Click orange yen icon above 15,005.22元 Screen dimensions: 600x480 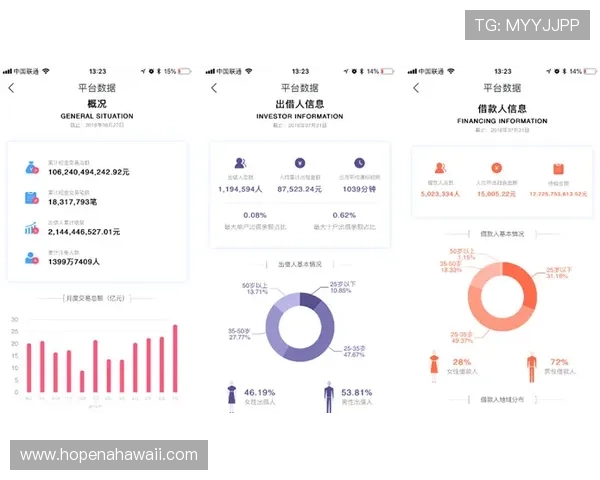click(496, 168)
